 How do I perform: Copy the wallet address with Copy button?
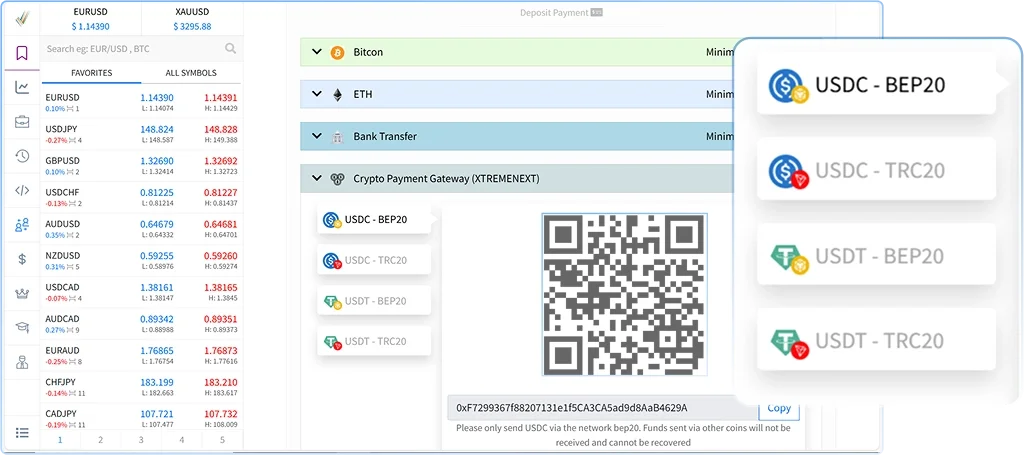pos(778,408)
